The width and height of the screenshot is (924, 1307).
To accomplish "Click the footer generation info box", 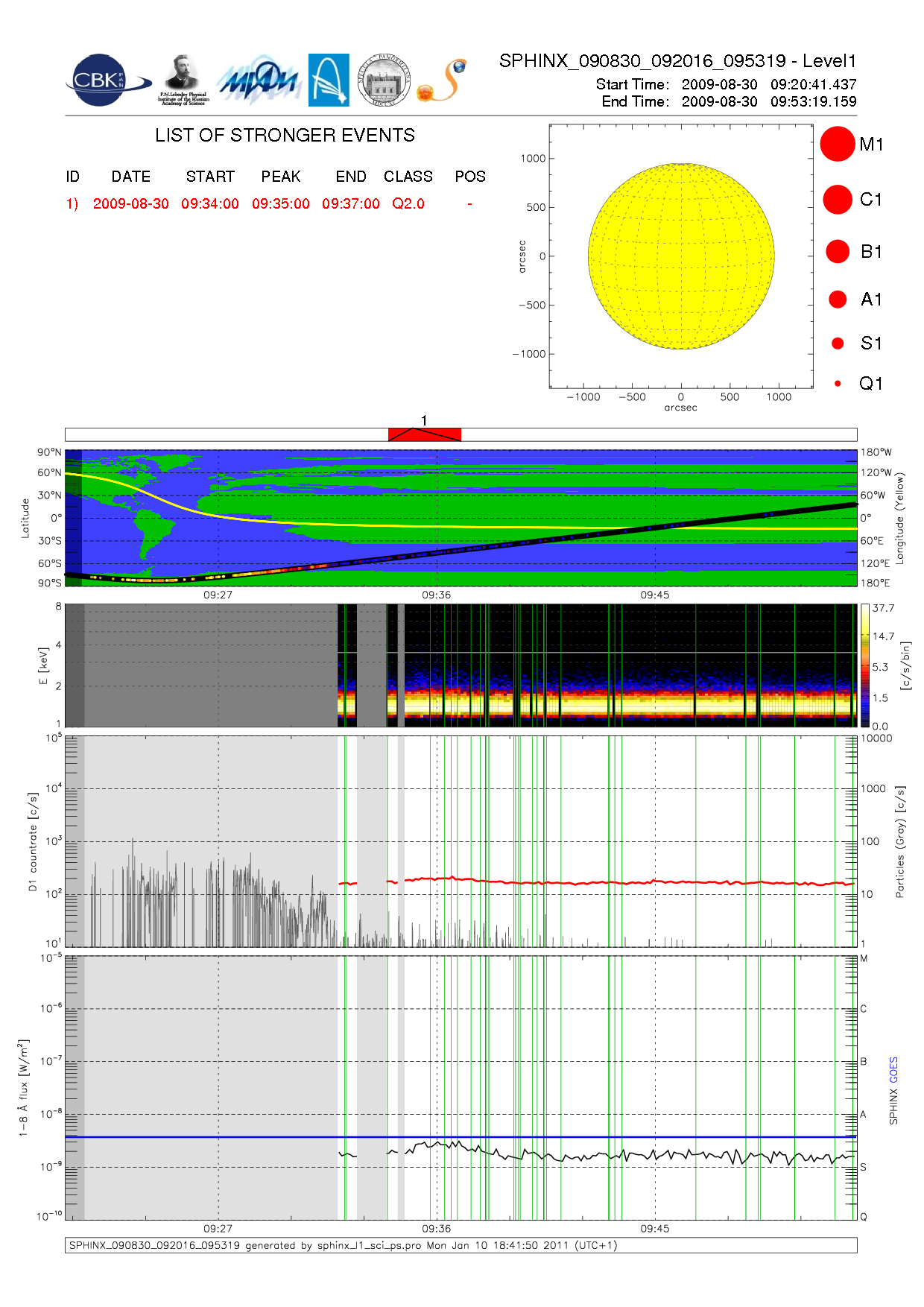I will (x=461, y=1245).
